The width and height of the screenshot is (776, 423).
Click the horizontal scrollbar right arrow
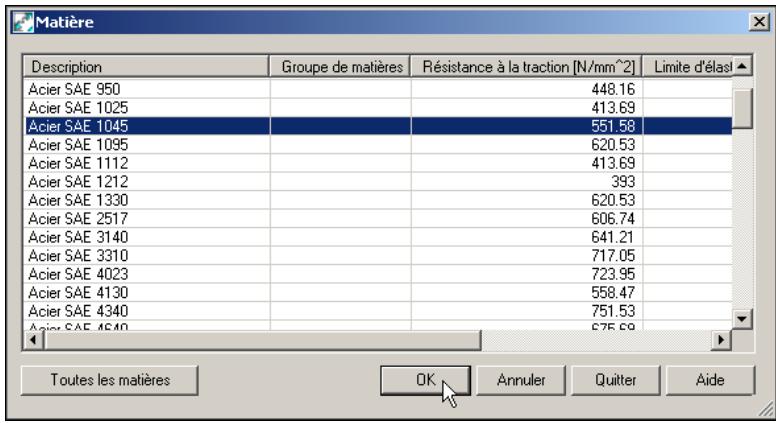pyautogui.click(x=721, y=340)
